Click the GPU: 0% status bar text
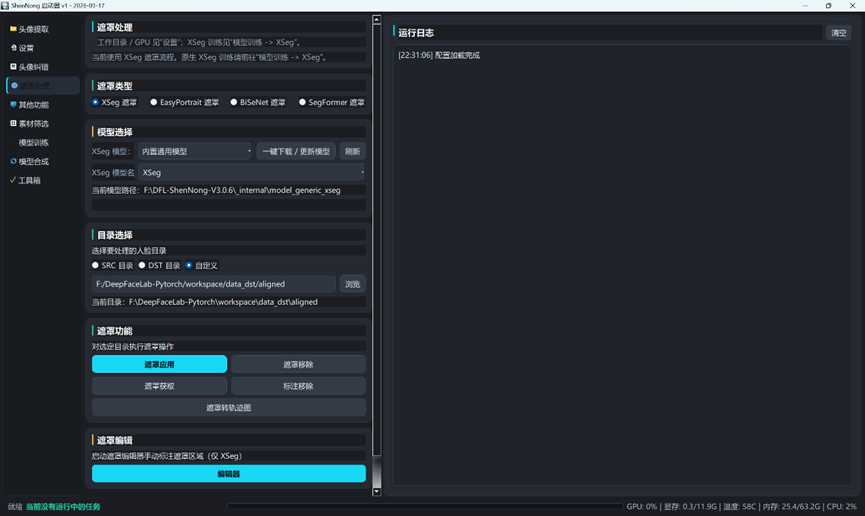The width and height of the screenshot is (865, 516). pyautogui.click(x=642, y=507)
